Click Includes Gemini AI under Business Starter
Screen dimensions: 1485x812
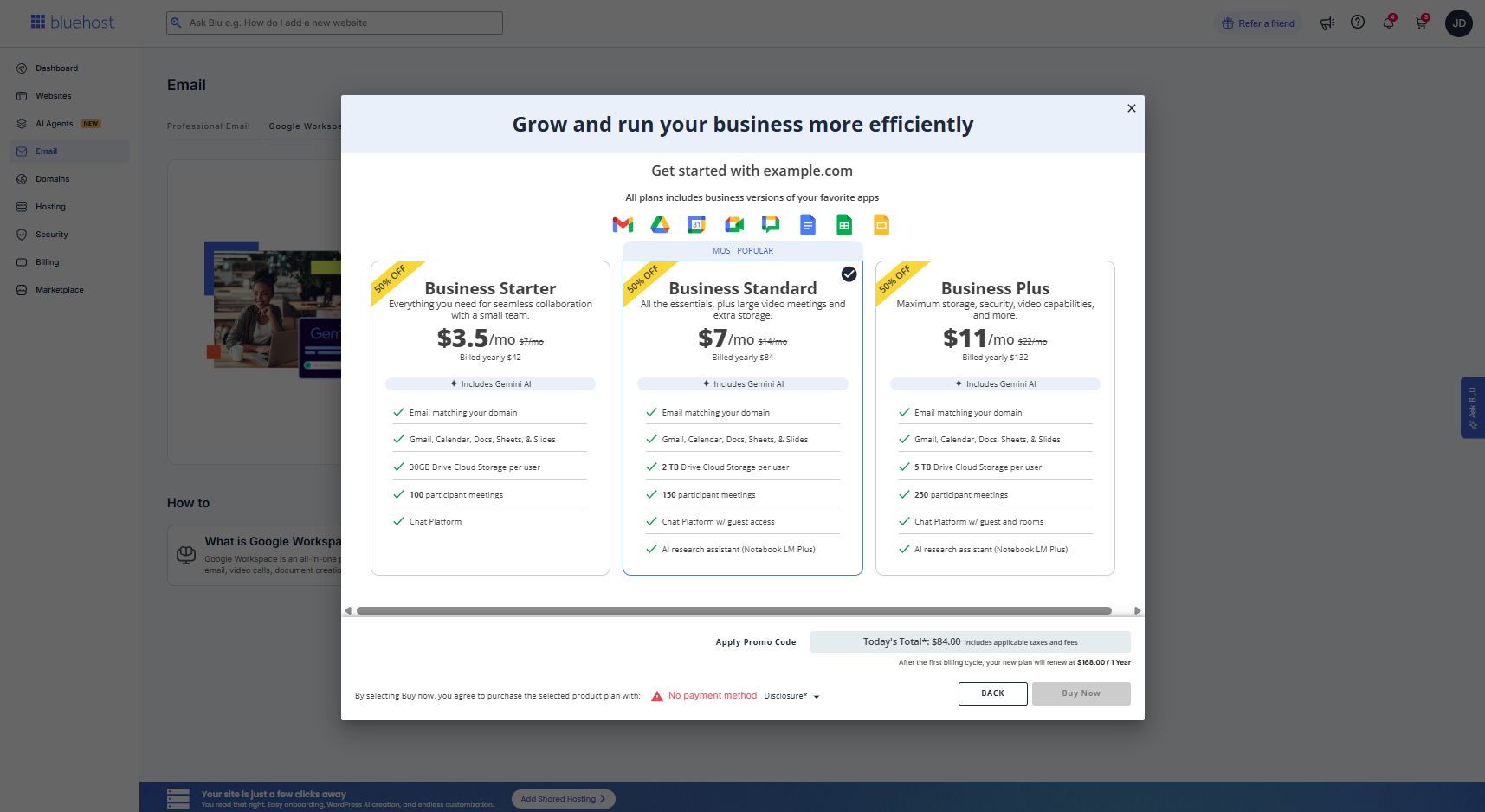(x=490, y=383)
